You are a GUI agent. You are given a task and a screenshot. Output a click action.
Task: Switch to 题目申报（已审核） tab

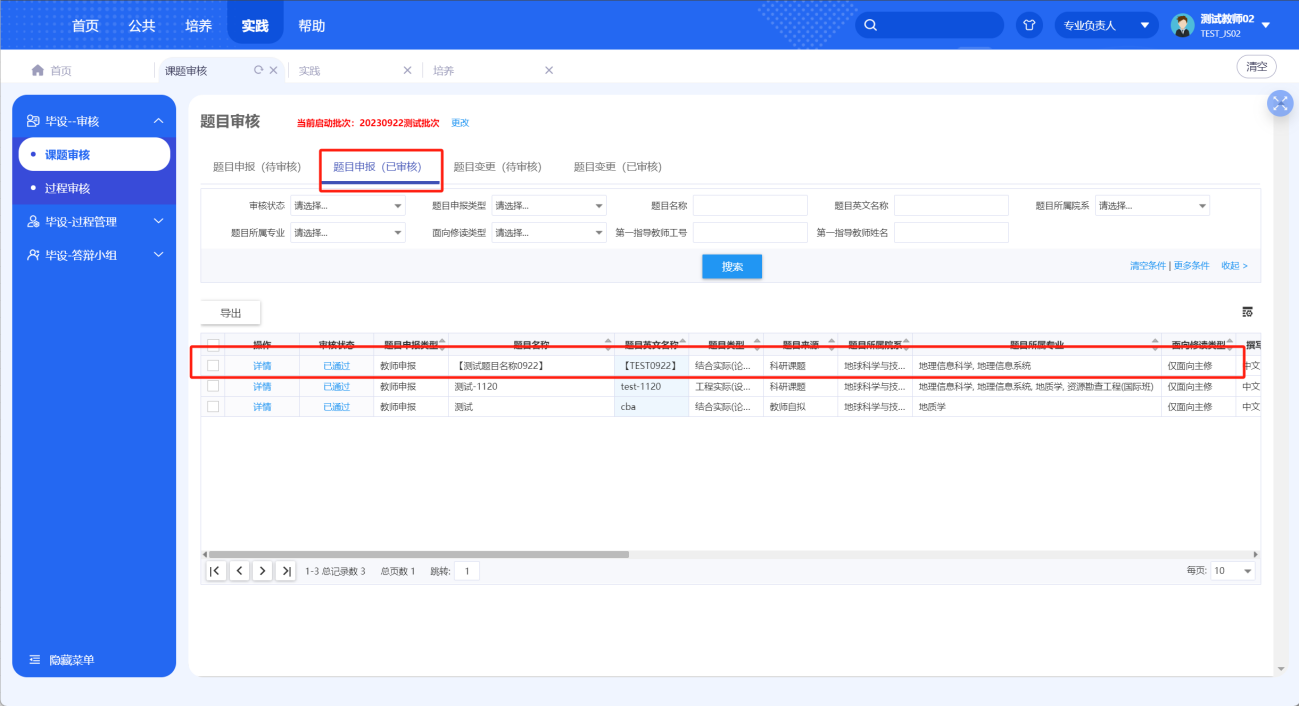pos(377,167)
